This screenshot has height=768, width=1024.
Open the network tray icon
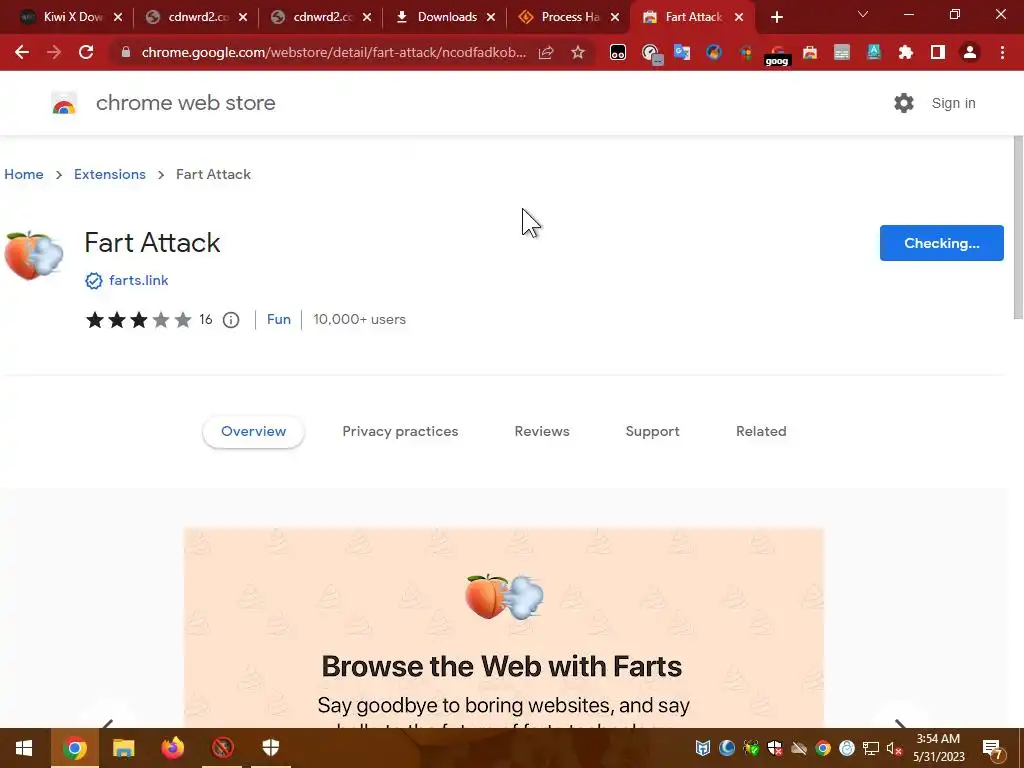coord(871,748)
